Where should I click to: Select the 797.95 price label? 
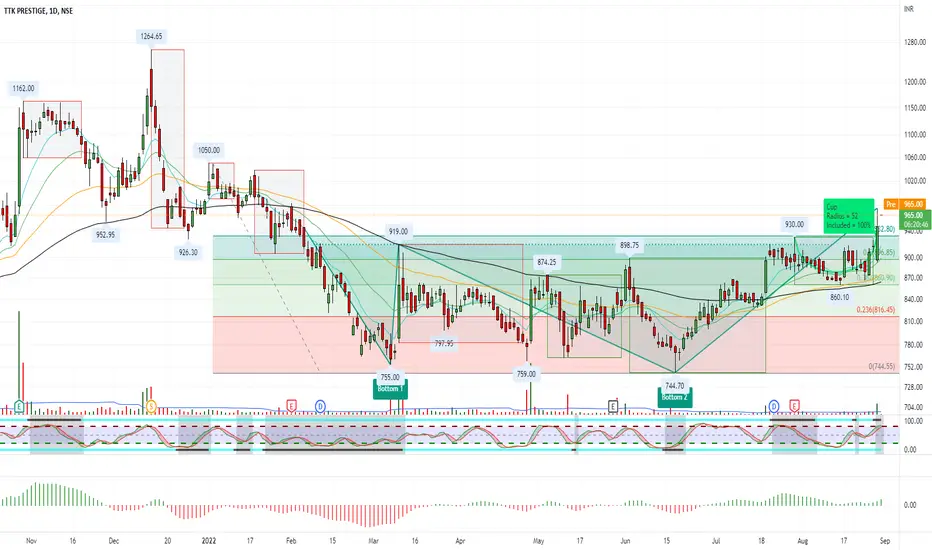444,344
